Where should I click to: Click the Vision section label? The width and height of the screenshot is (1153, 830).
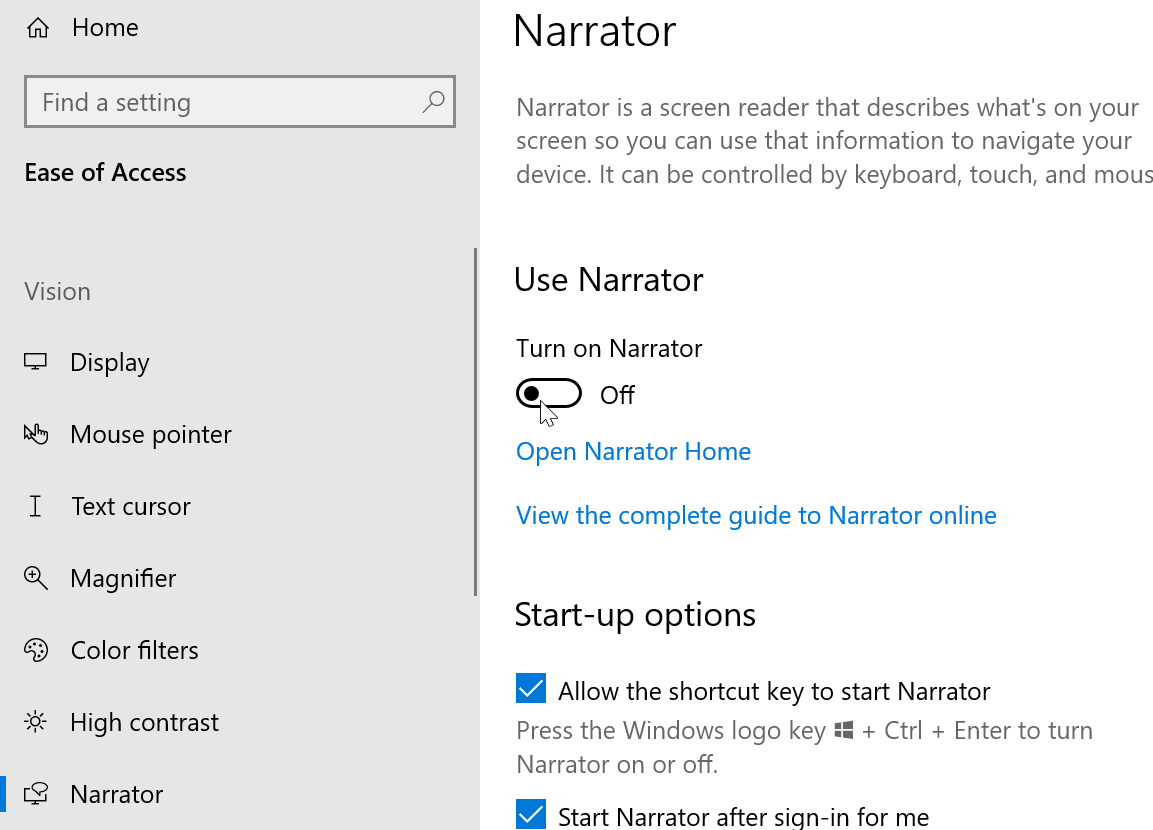tap(57, 291)
